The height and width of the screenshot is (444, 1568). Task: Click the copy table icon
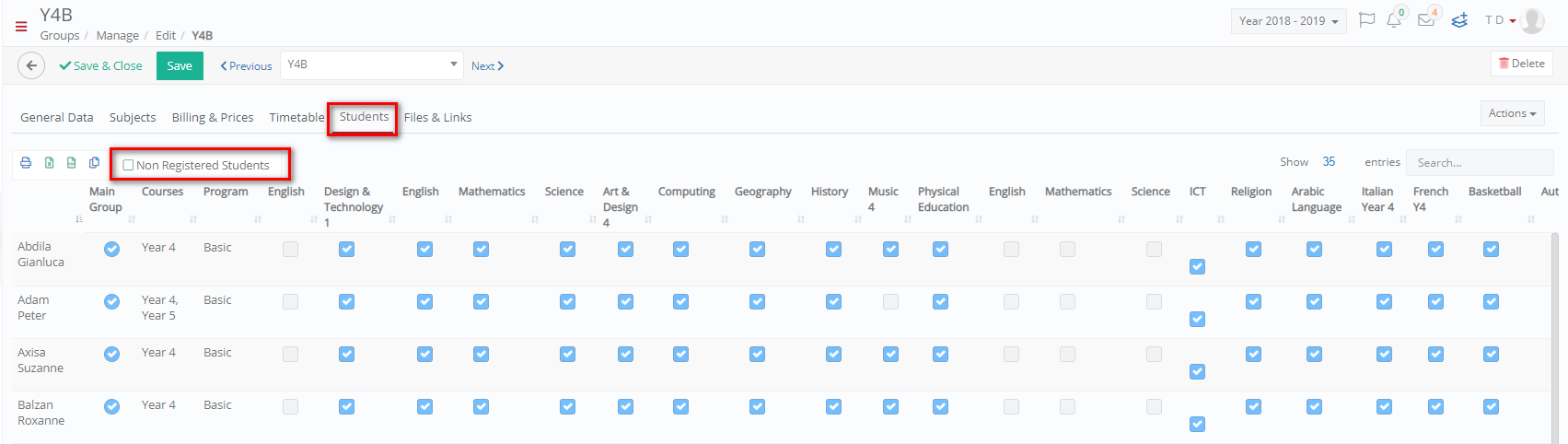coord(94,163)
